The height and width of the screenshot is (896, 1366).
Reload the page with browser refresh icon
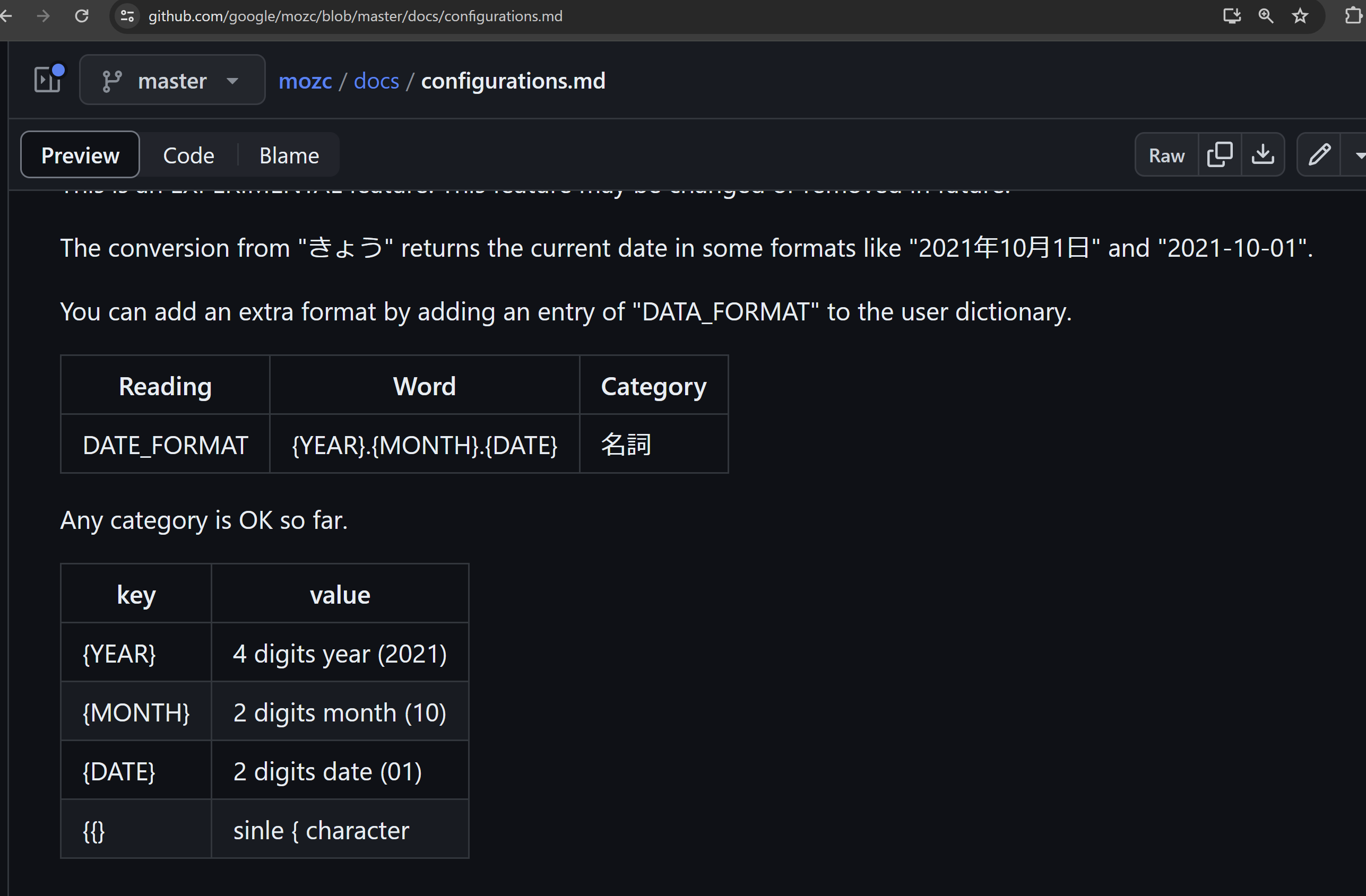pos(82,16)
